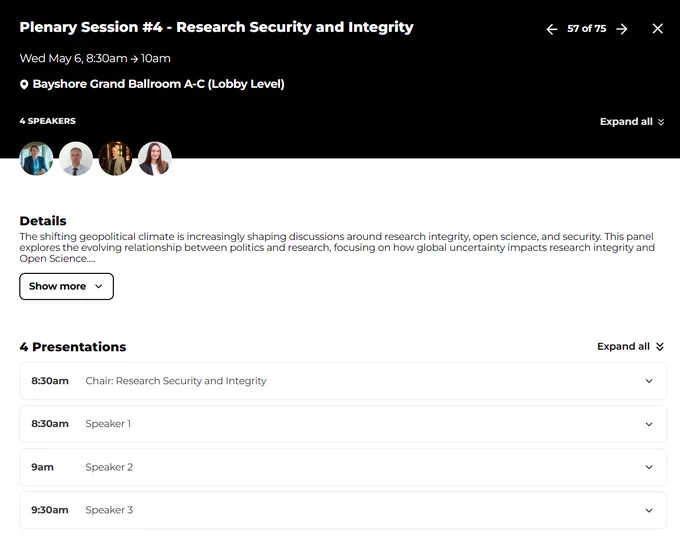Expand all presentations list

tap(631, 346)
